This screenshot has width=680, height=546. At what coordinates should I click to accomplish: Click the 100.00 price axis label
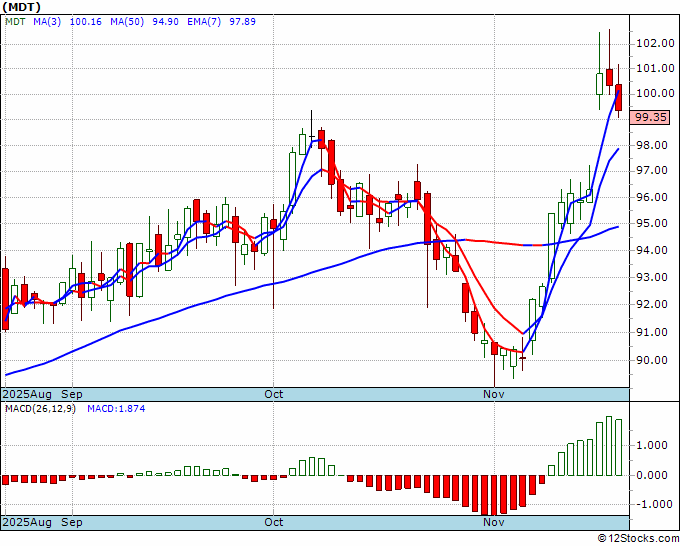pos(655,93)
